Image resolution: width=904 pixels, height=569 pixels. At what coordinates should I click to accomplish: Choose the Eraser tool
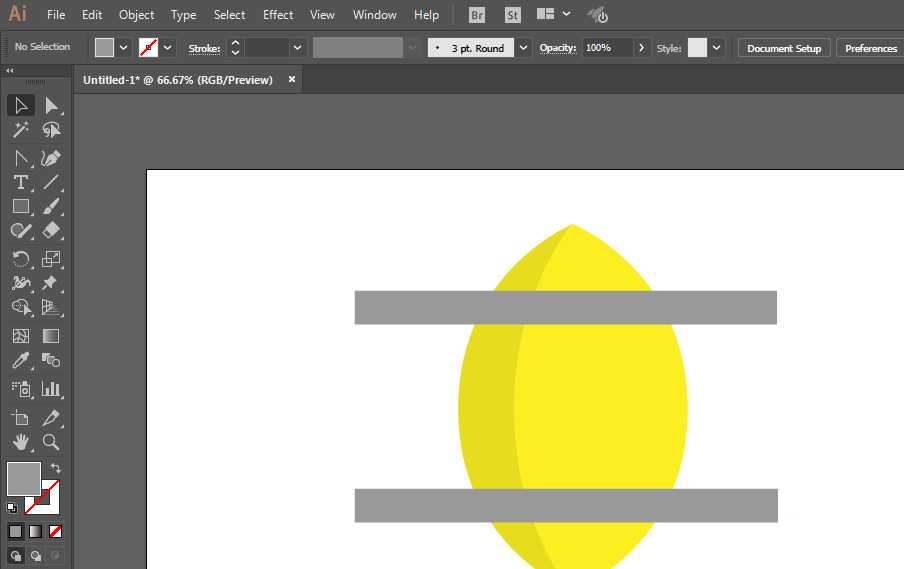click(51, 231)
